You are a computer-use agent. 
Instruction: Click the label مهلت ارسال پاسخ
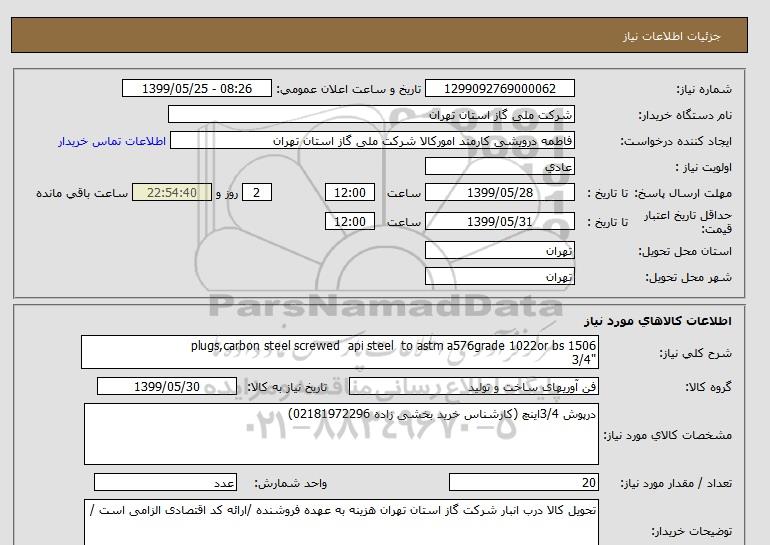click(x=683, y=193)
